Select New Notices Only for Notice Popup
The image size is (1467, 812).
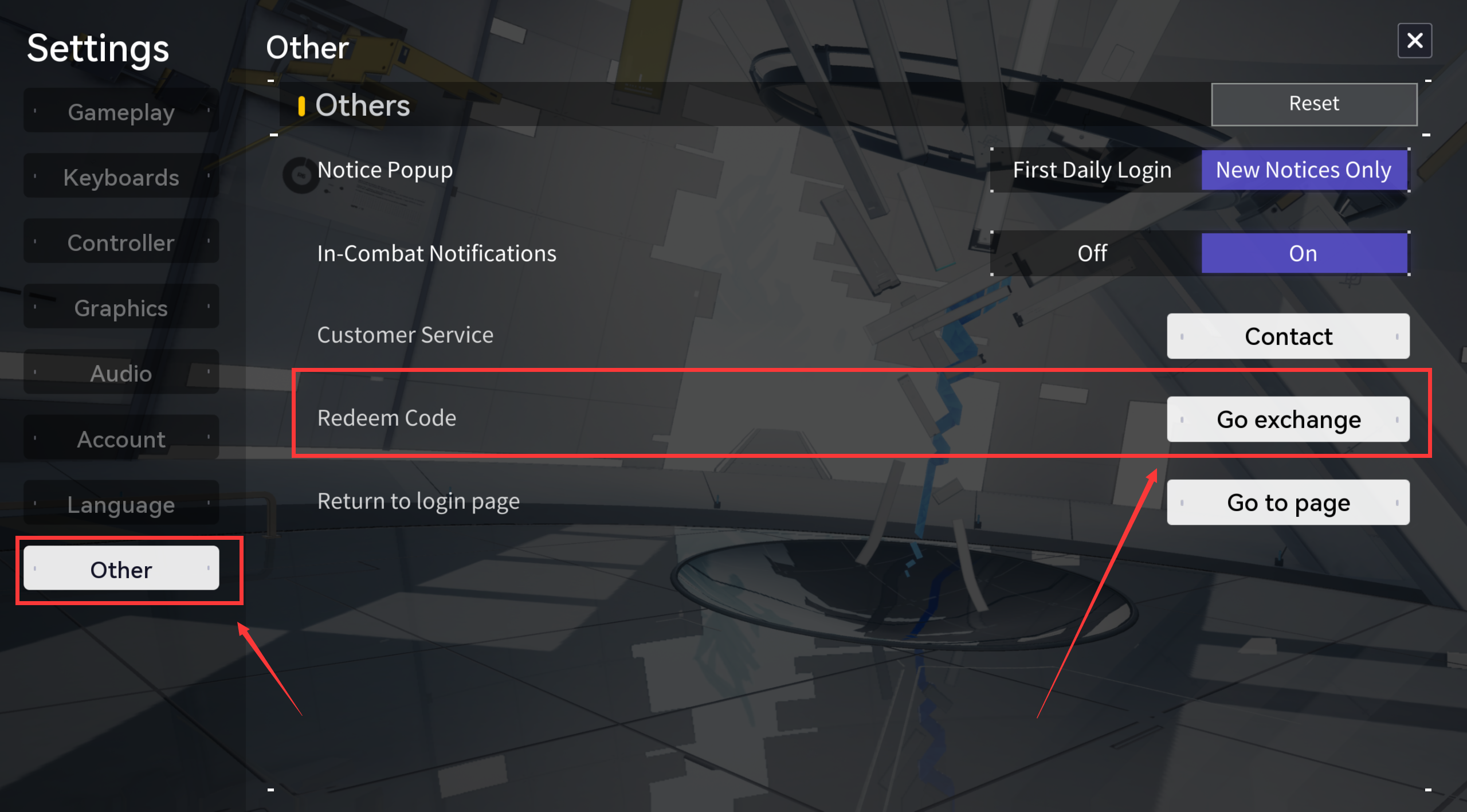pos(1303,170)
